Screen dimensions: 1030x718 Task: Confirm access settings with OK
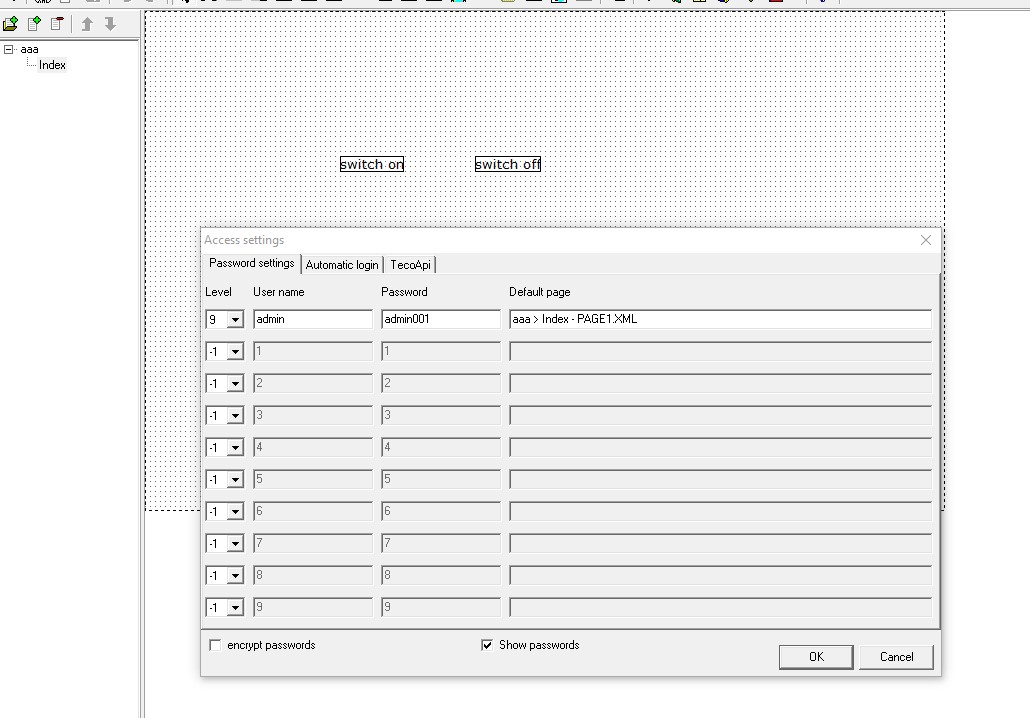[x=816, y=657]
